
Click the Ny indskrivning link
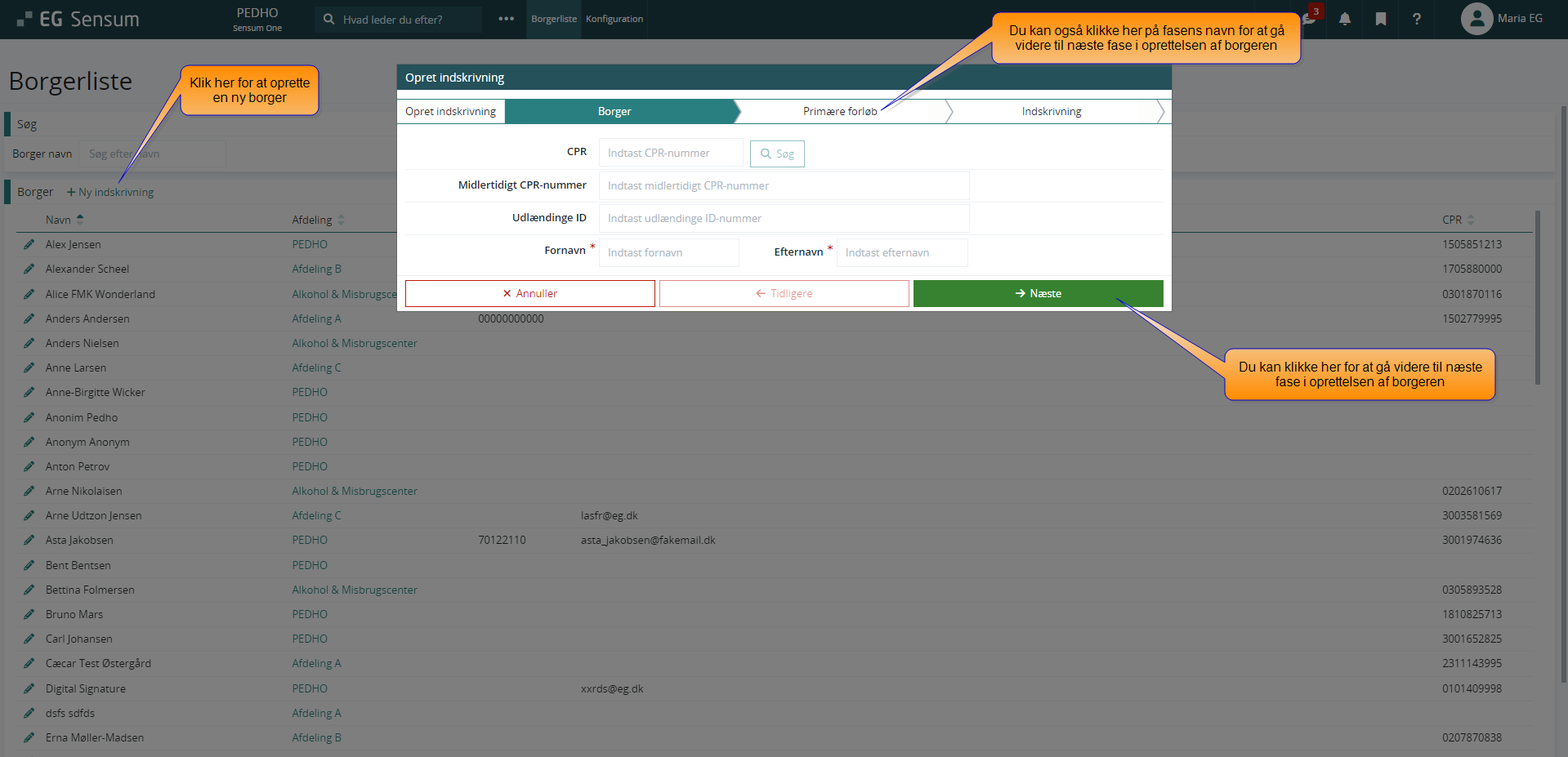110,192
